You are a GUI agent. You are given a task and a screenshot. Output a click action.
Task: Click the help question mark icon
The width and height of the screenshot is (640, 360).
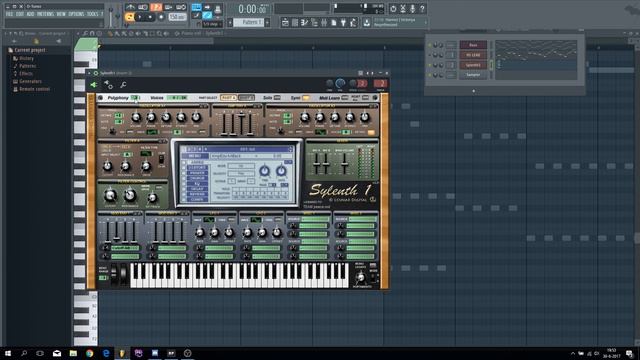point(422,9)
